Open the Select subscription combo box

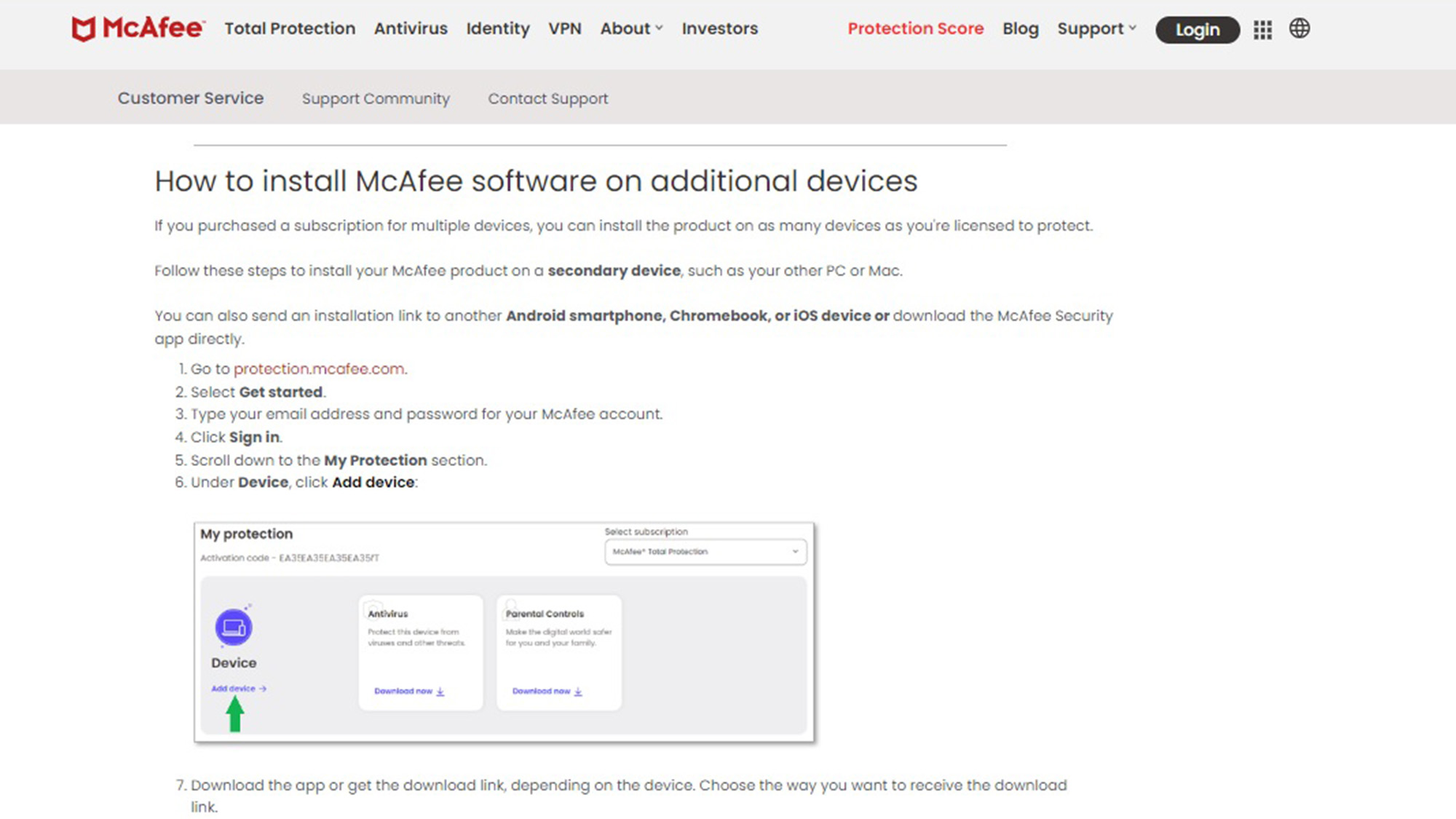705,552
